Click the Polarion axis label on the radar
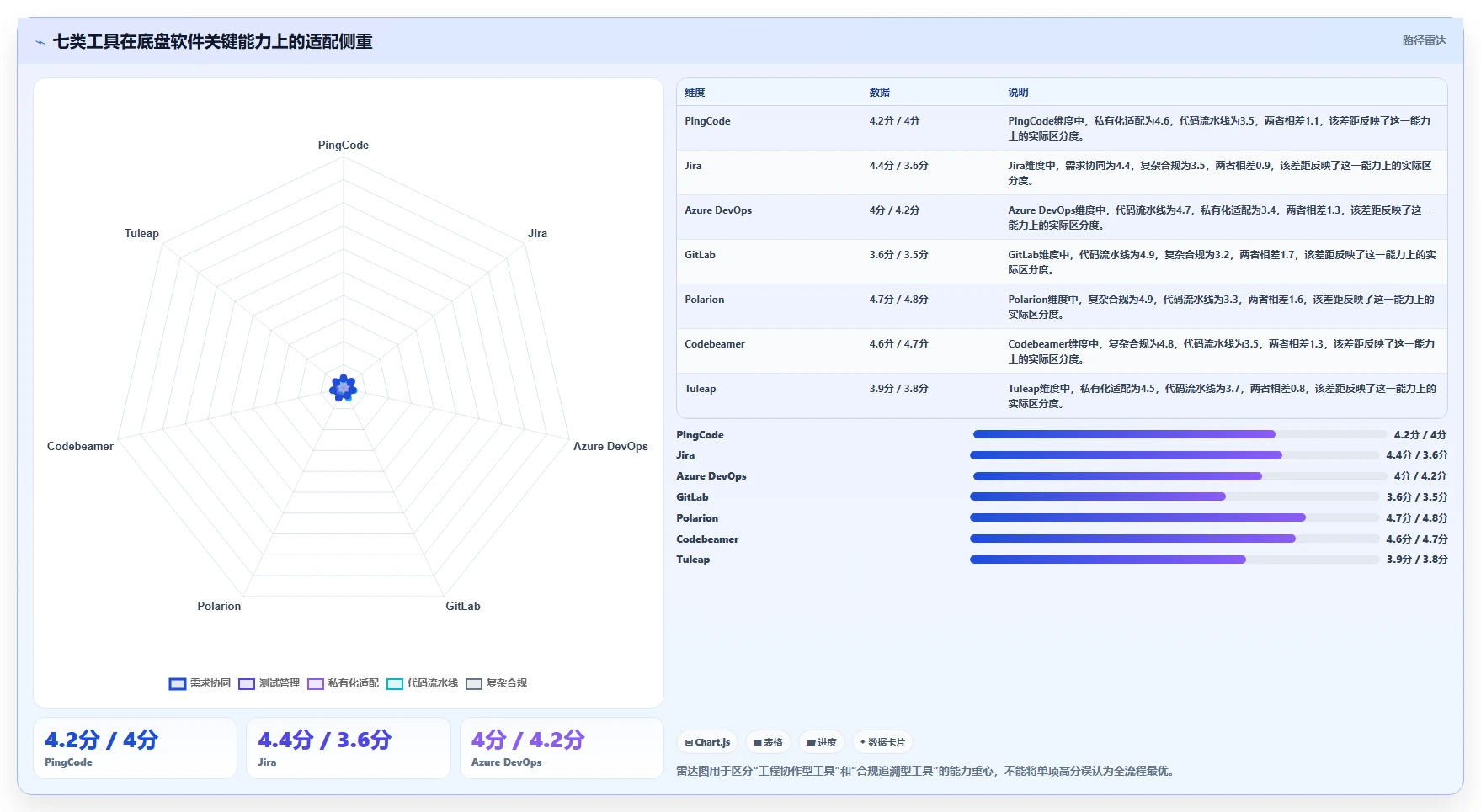This screenshot has width=1481, height=812. (219, 606)
